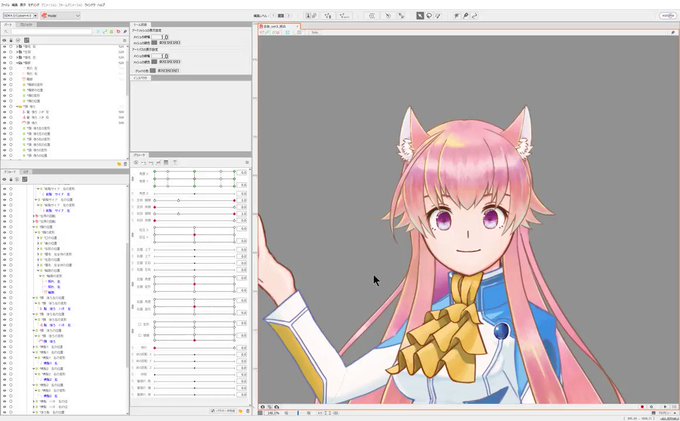Open the canvas zoom percentage field
The width and height of the screenshot is (680, 421).
point(273,413)
